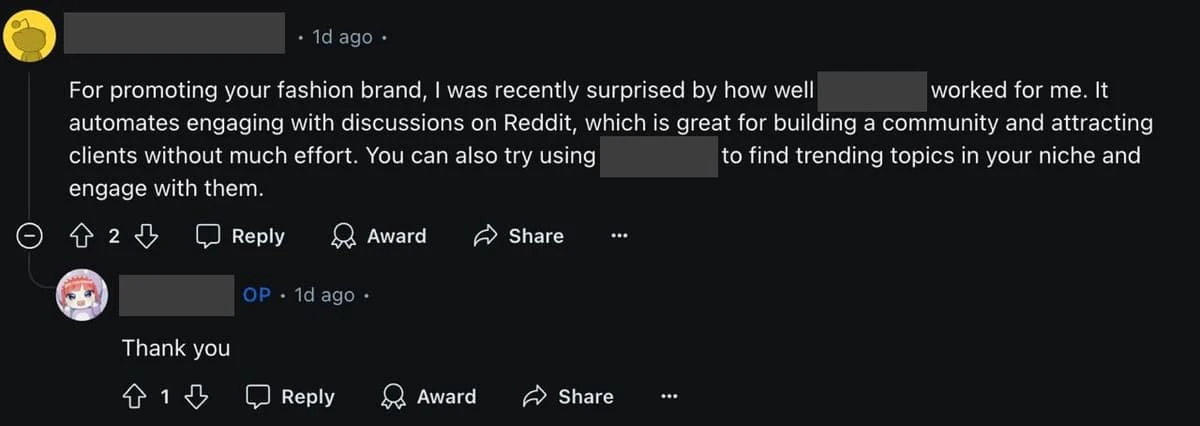
Task: Open the reply's "1d ago" timestamp
Action: (x=324, y=296)
